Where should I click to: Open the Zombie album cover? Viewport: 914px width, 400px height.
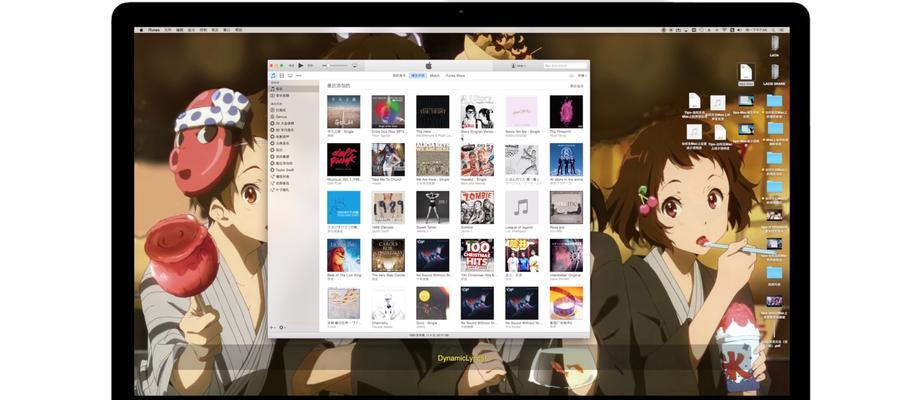(477, 208)
